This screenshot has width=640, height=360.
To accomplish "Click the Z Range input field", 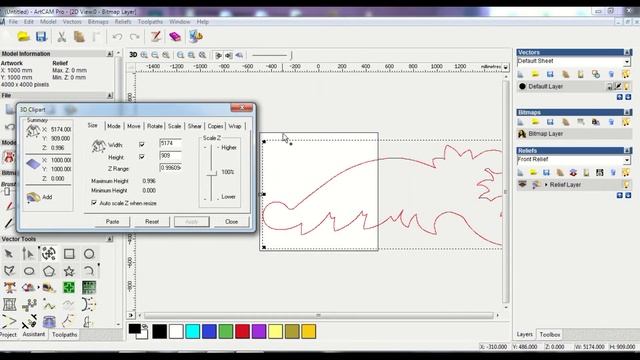I will pyautogui.click(x=171, y=168).
